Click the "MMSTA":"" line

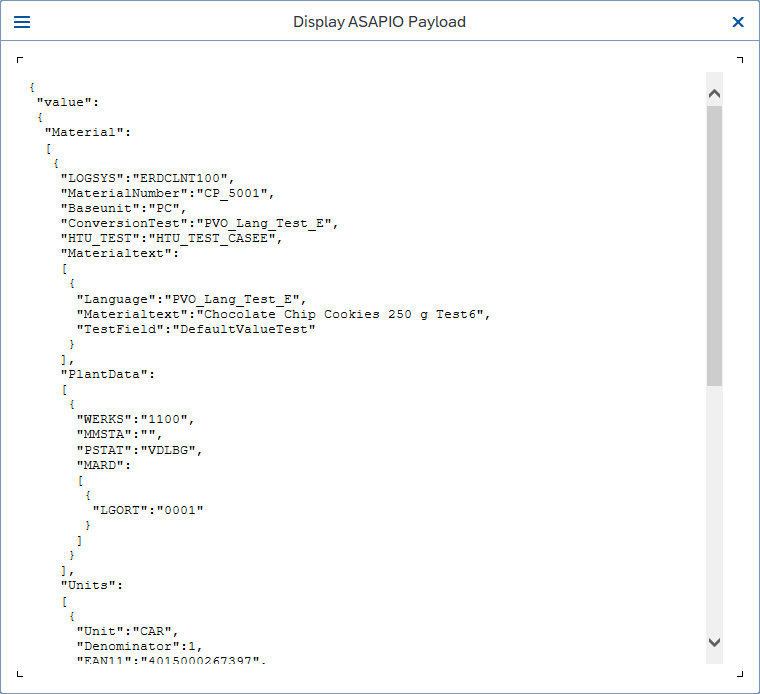click(x=119, y=434)
